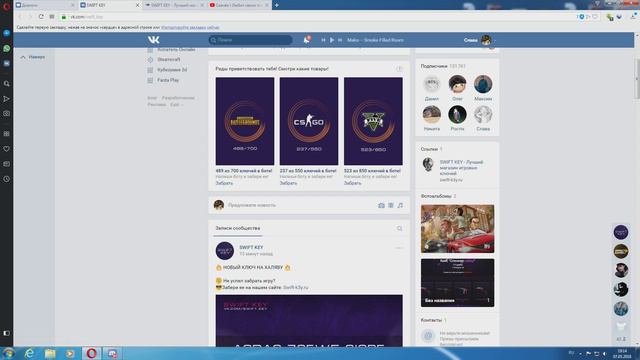The image size is (640, 360).
Task: Click Забрать under the PUBG card
Action: click(224, 183)
